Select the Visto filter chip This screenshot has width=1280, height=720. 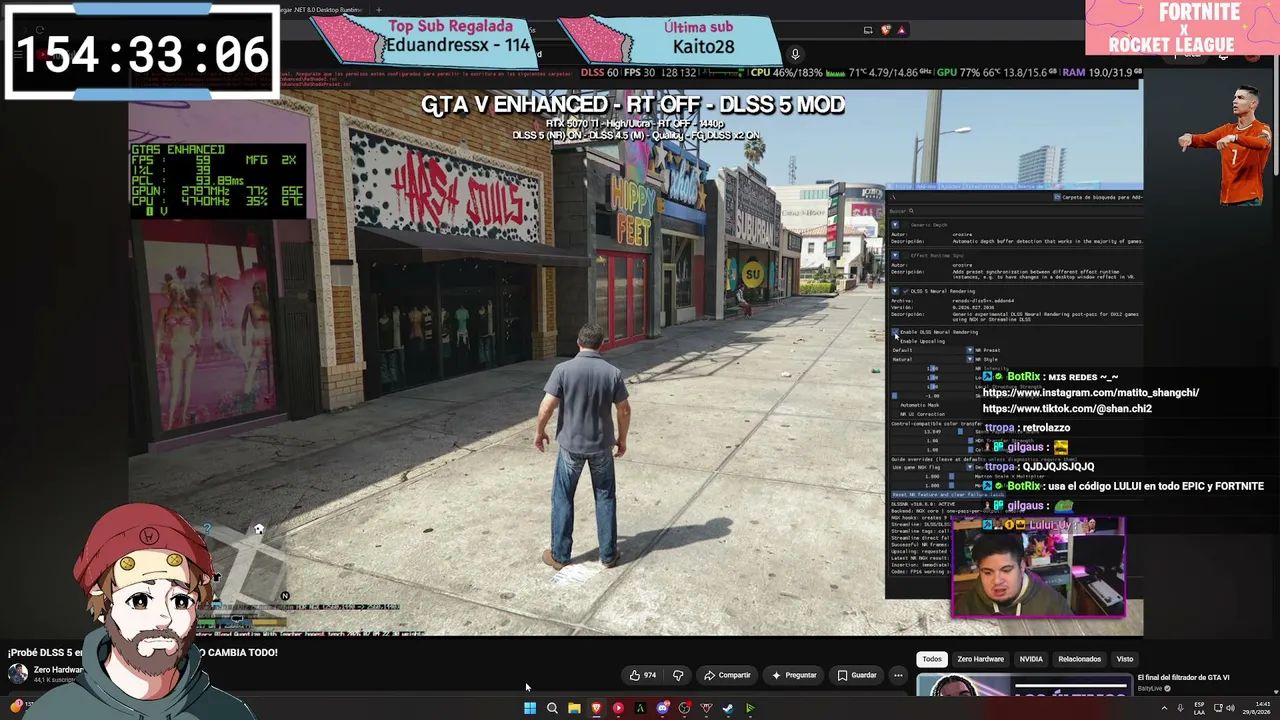[x=1125, y=659]
